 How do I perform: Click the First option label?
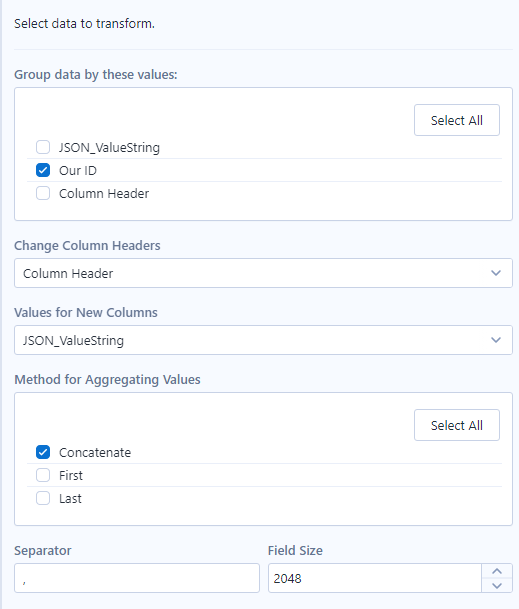click(x=71, y=475)
